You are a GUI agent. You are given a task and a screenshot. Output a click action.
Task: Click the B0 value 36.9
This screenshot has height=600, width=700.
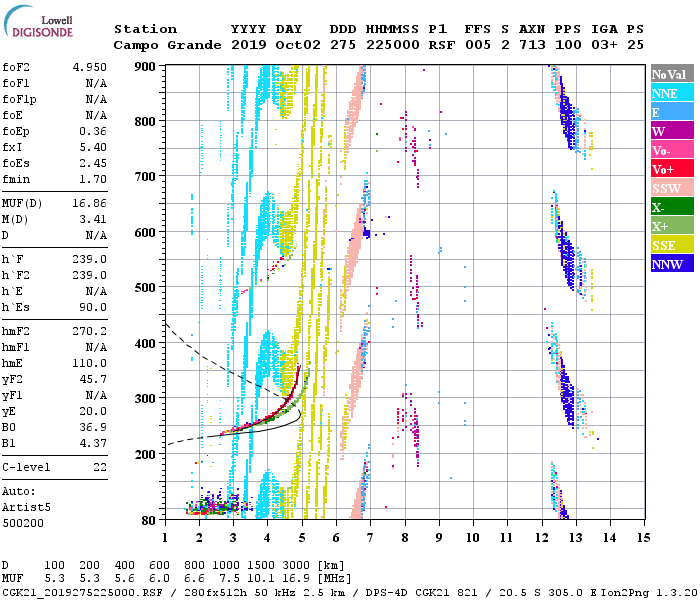pyautogui.click(x=93, y=427)
